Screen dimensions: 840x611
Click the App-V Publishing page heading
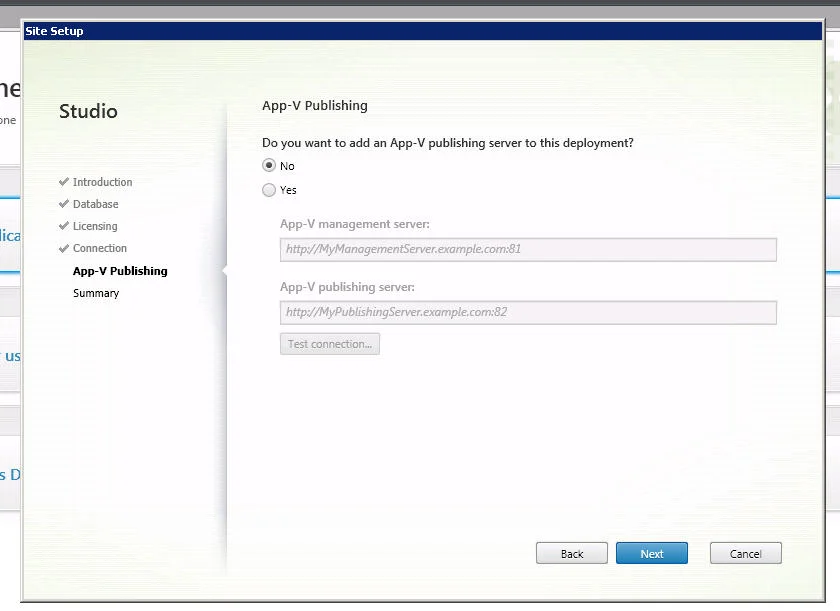tap(314, 105)
